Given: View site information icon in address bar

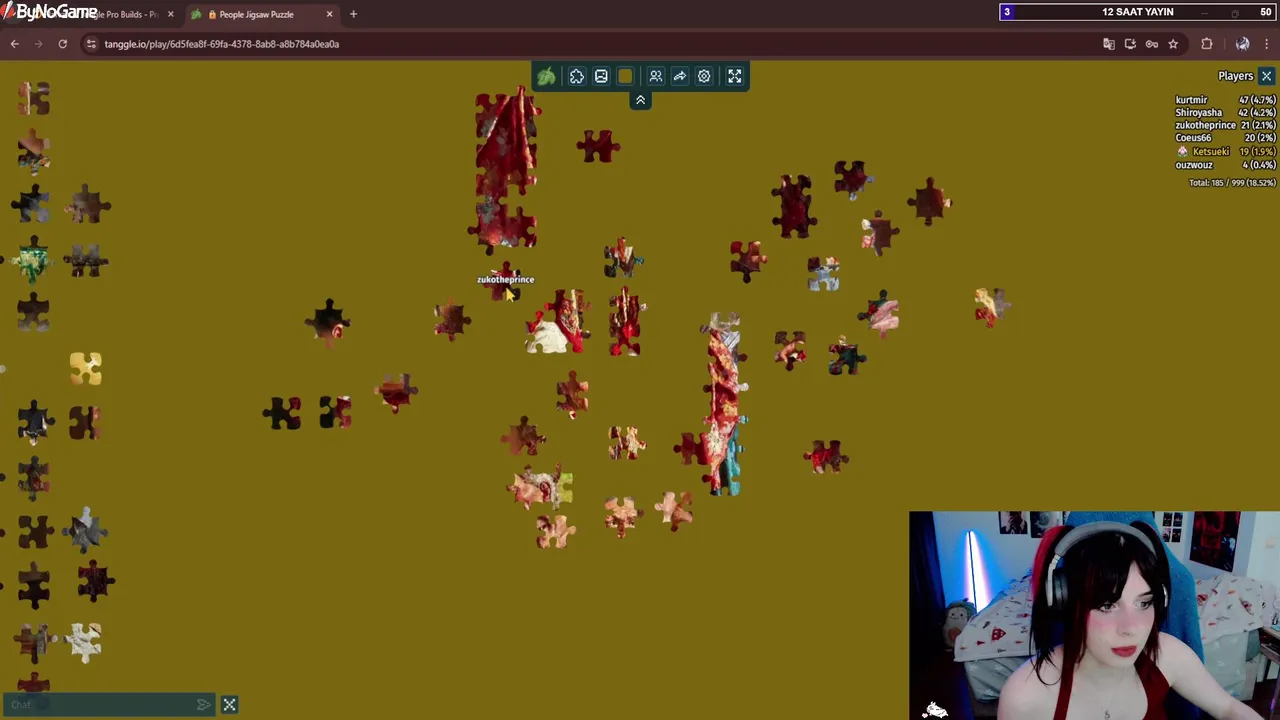Looking at the screenshot, I should click(91, 44).
